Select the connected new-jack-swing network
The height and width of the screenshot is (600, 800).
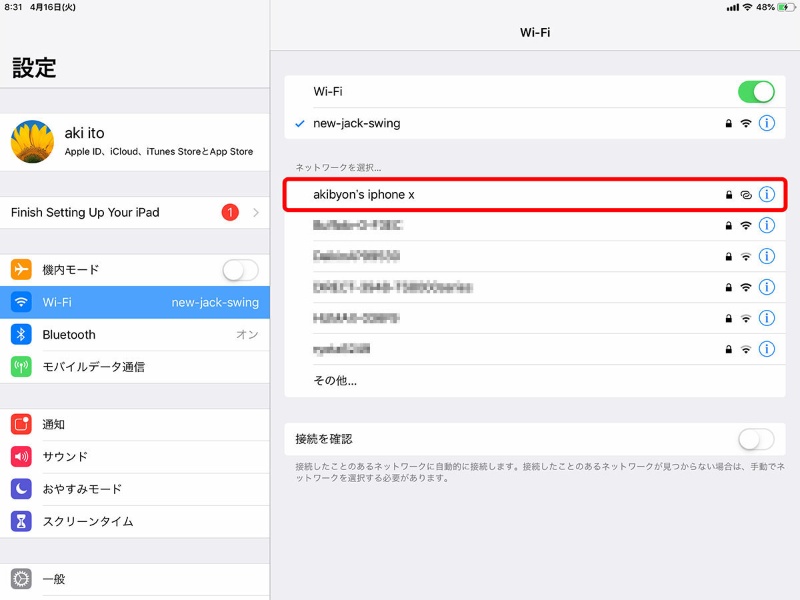400,124
